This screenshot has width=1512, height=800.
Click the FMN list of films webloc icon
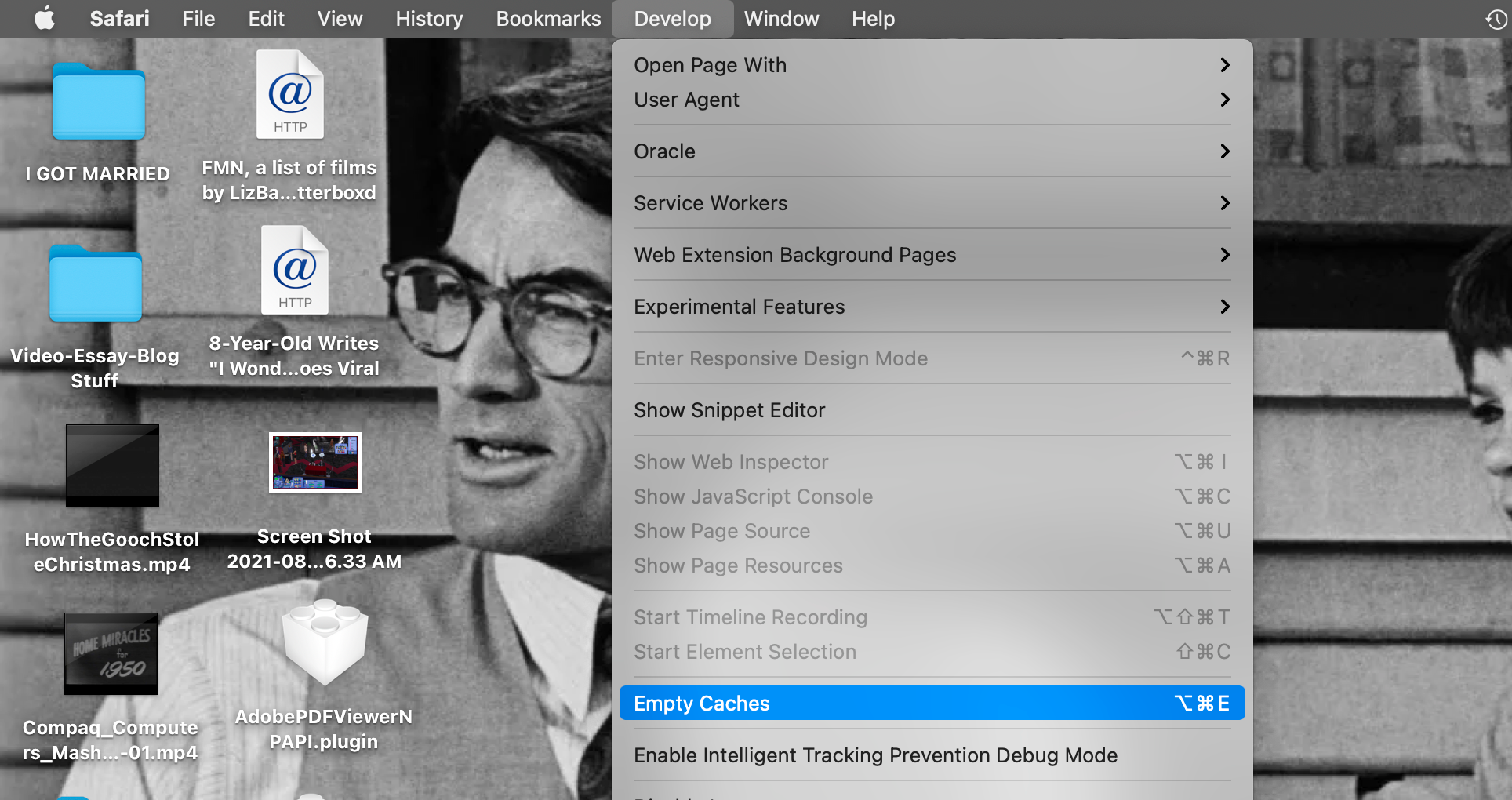pos(290,95)
